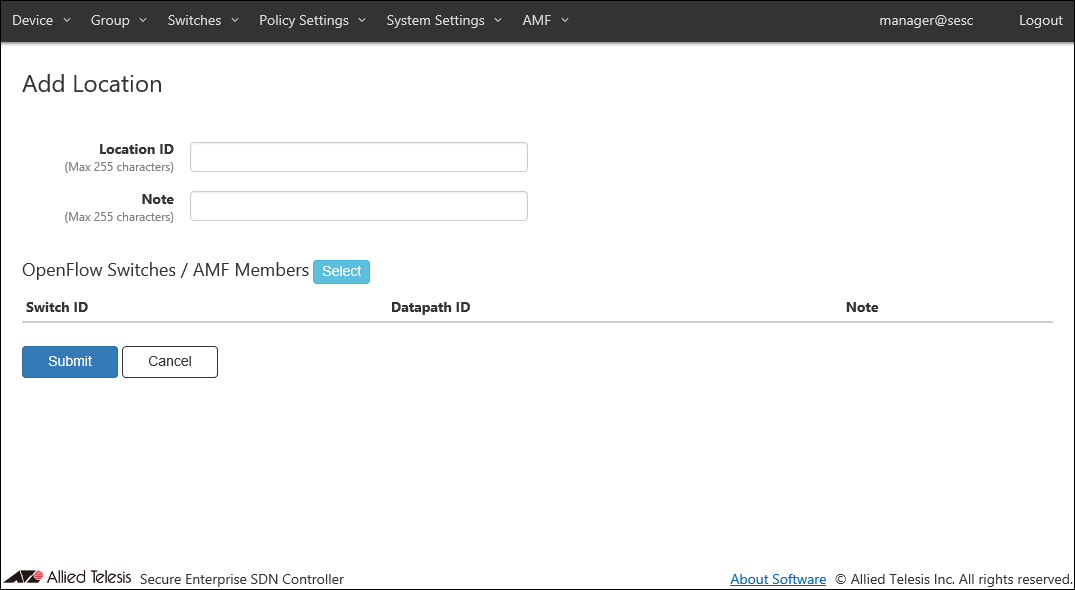The width and height of the screenshot is (1075, 590).
Task: Focus the Note input field
Action: point(359,206)
